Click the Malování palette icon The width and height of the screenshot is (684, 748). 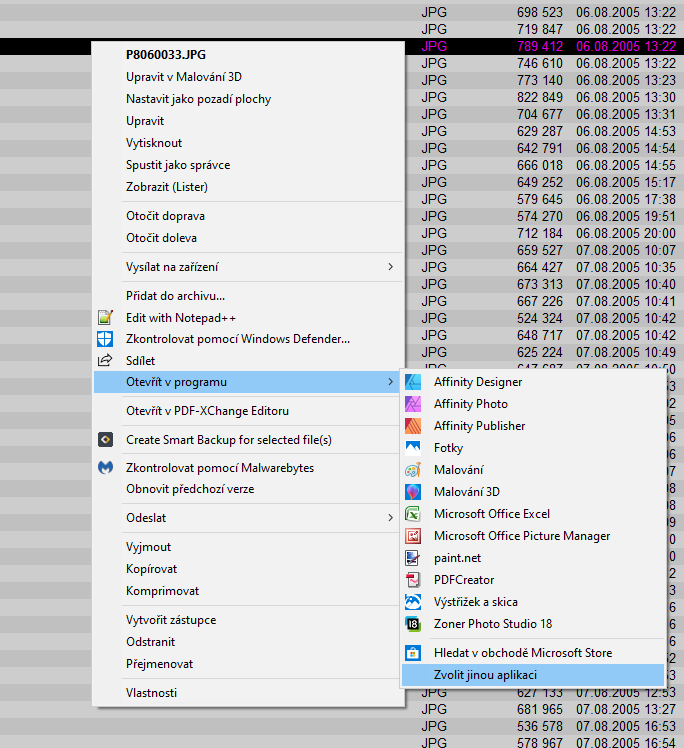point(413,470)
